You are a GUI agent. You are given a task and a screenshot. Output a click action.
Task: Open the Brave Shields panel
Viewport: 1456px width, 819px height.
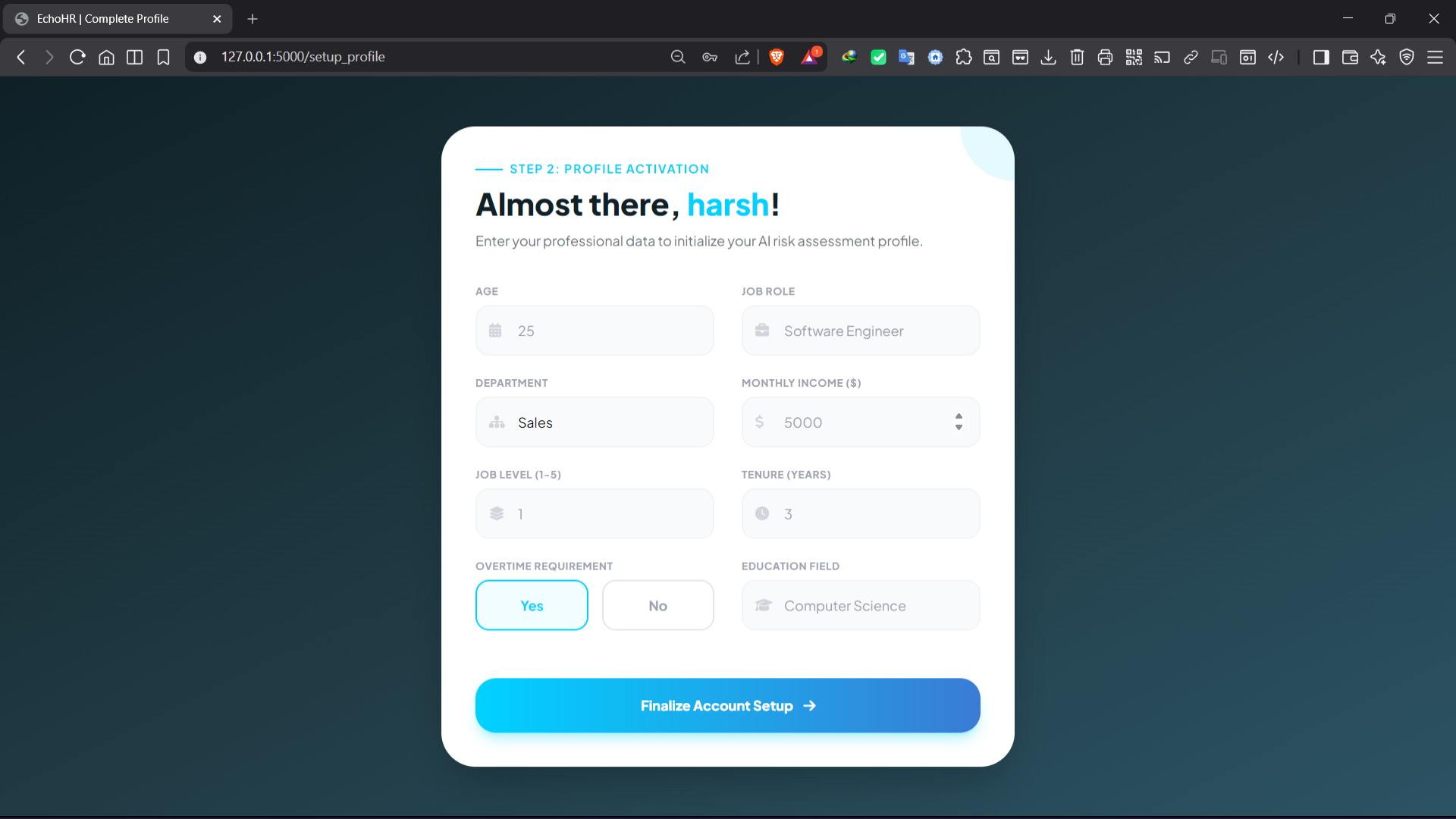[777, 57]
